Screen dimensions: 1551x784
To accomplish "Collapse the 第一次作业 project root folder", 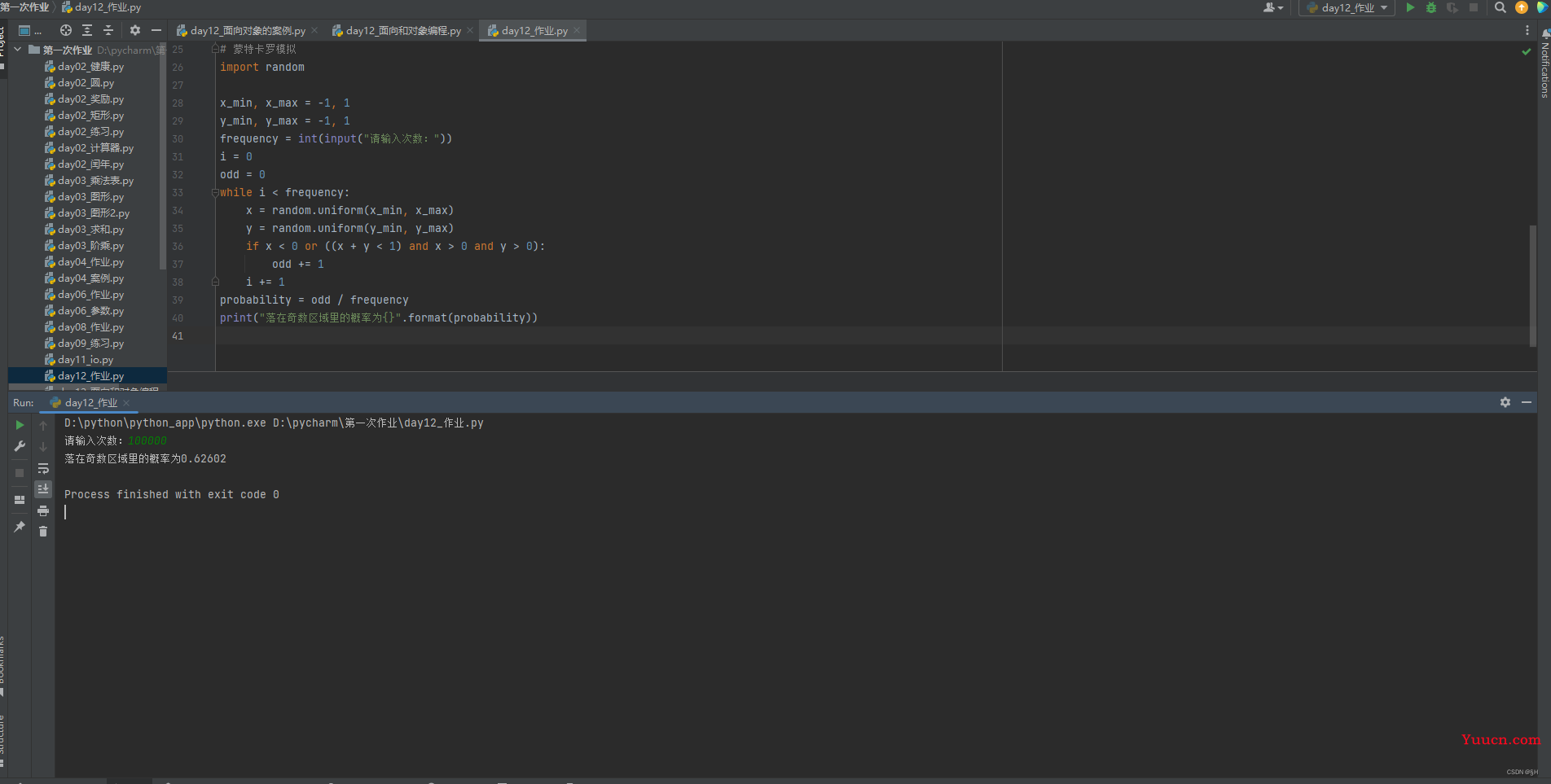I will tap(18, 50).
